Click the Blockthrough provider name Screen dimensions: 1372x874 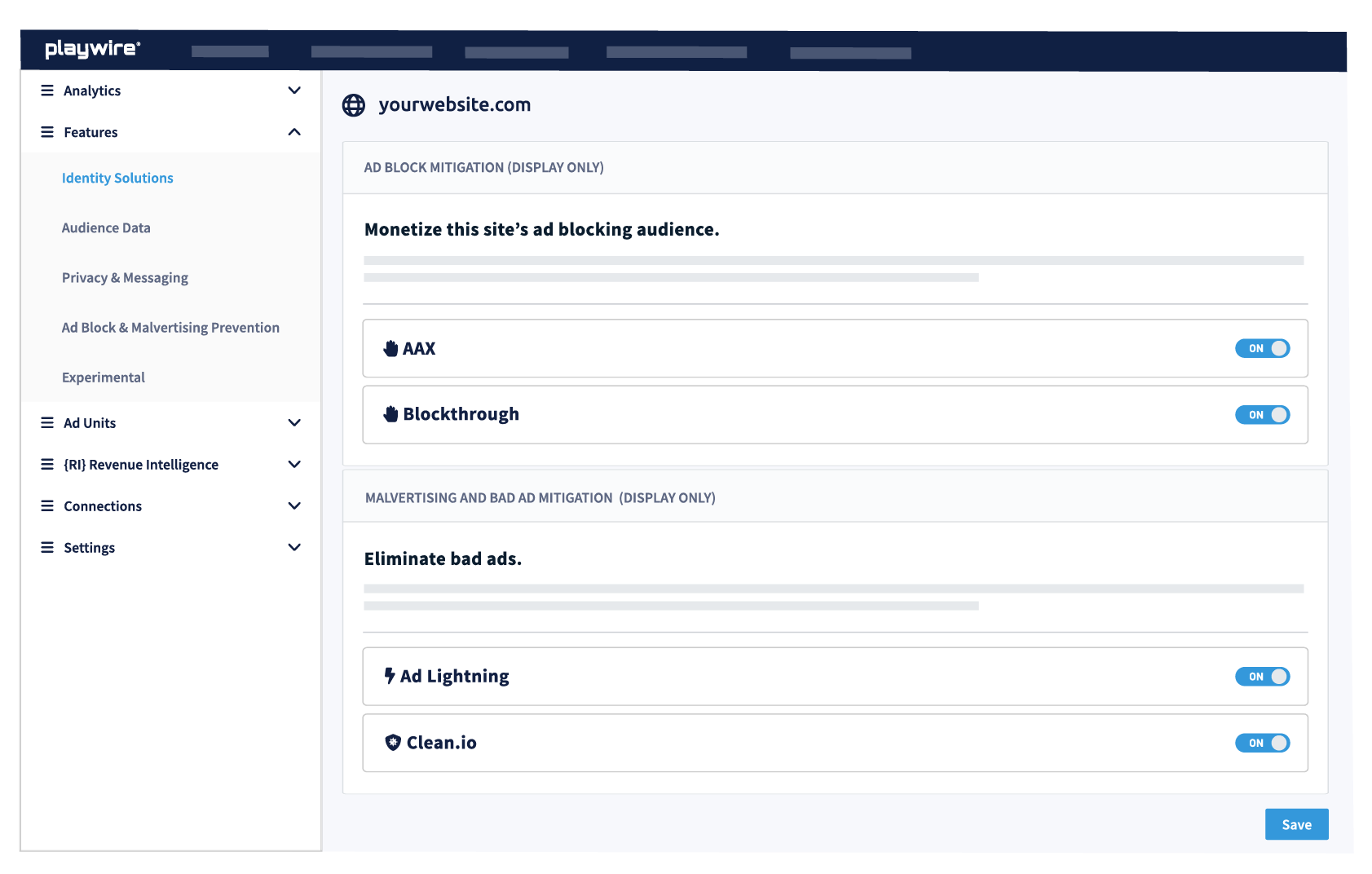(x=461, y=414)
